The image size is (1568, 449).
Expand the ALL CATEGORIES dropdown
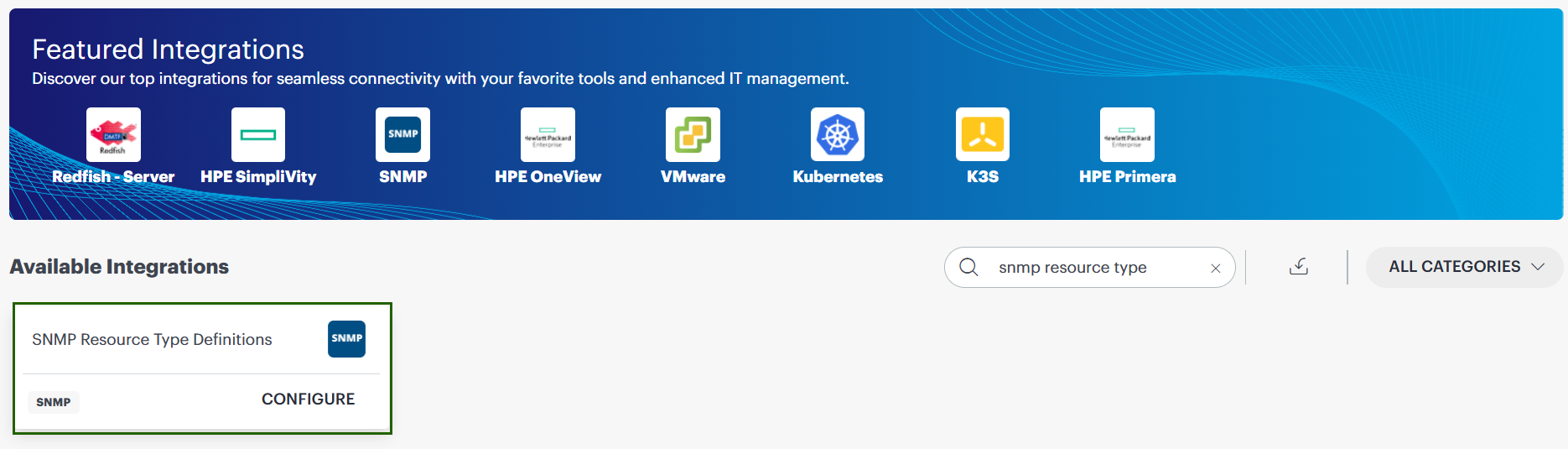tap(1464, 267)
